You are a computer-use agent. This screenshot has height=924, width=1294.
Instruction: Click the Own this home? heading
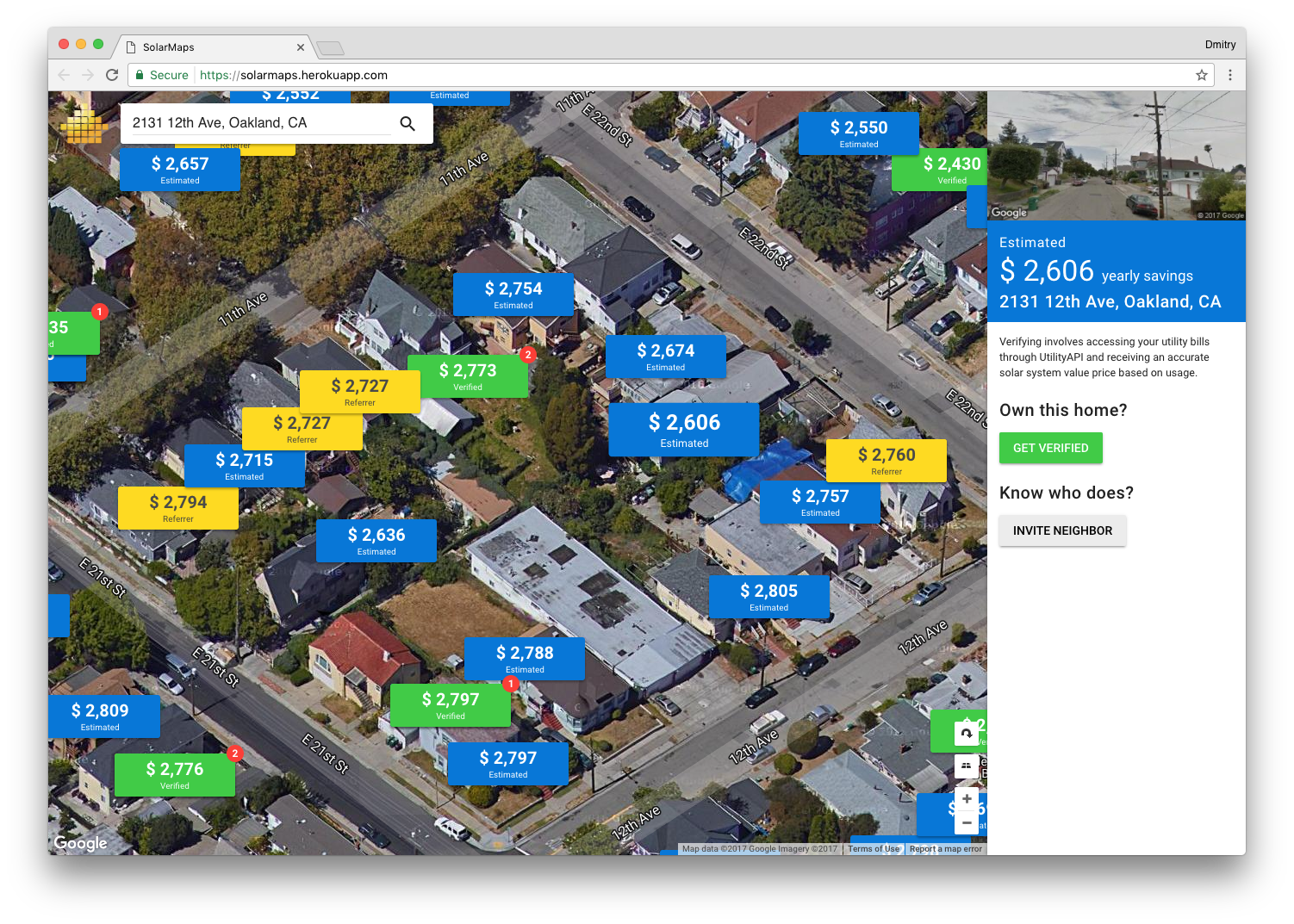coord(1063,411)
